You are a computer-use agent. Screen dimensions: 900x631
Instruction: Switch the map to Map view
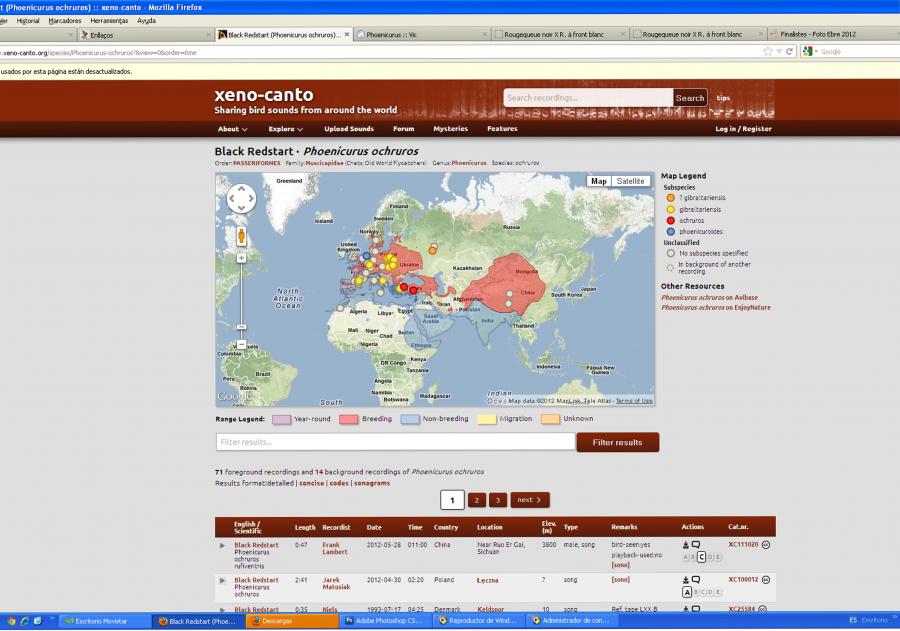pos(599,181)
